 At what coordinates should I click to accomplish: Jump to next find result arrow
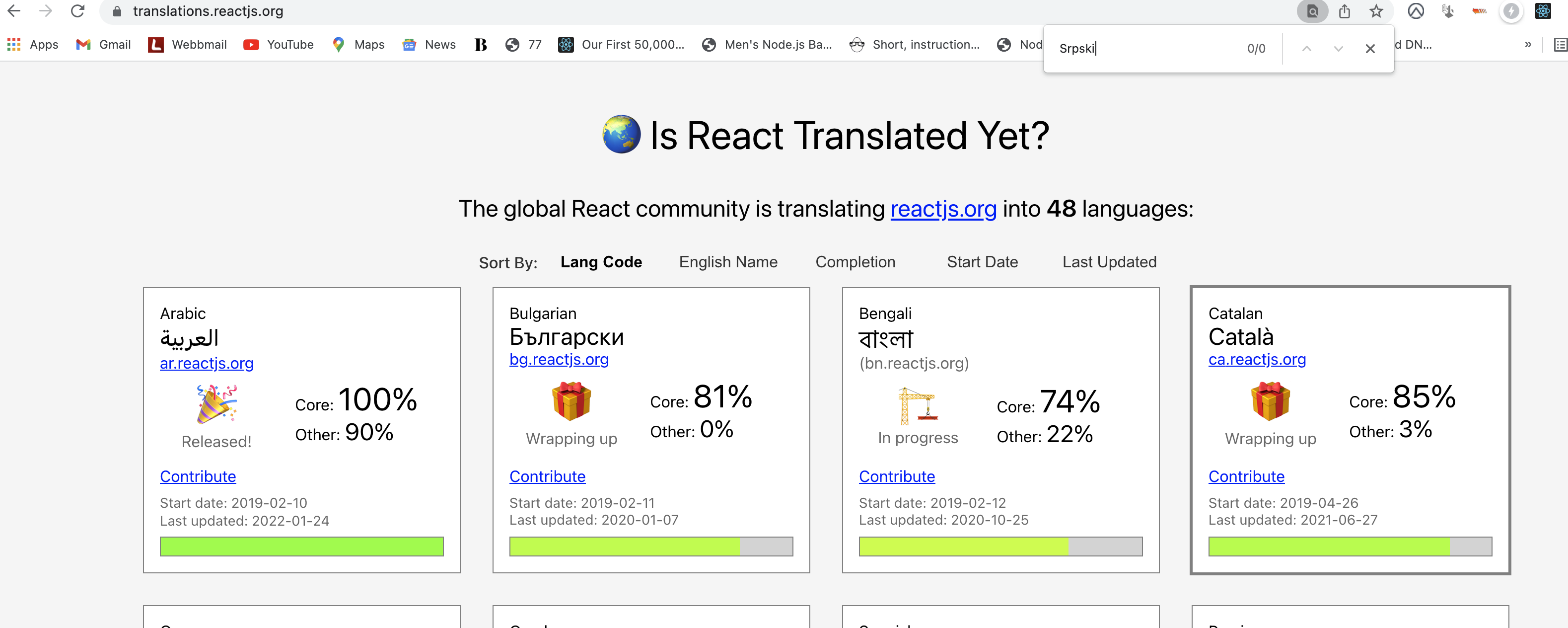click(x=1338, y=49)
